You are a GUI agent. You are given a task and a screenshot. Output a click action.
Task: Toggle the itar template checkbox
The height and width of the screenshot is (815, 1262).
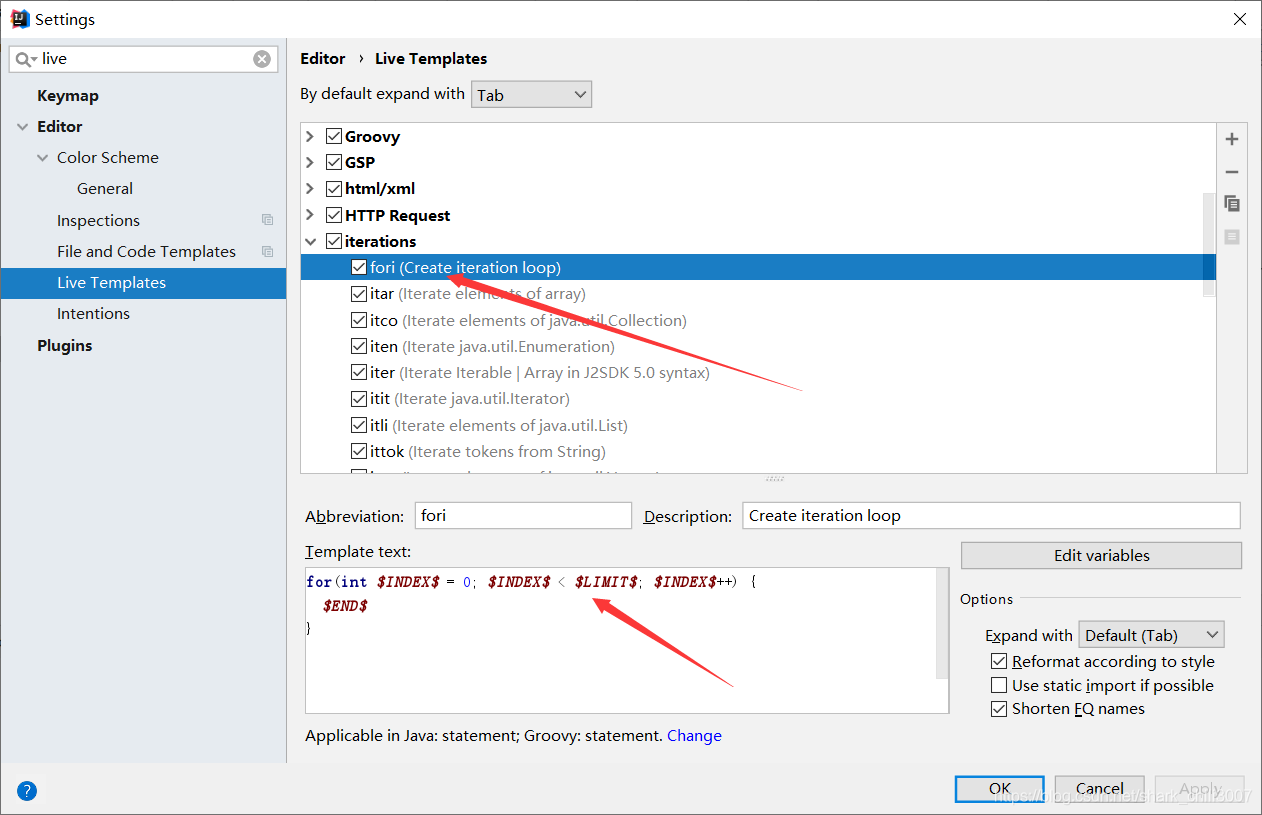[x=359, y=294]
